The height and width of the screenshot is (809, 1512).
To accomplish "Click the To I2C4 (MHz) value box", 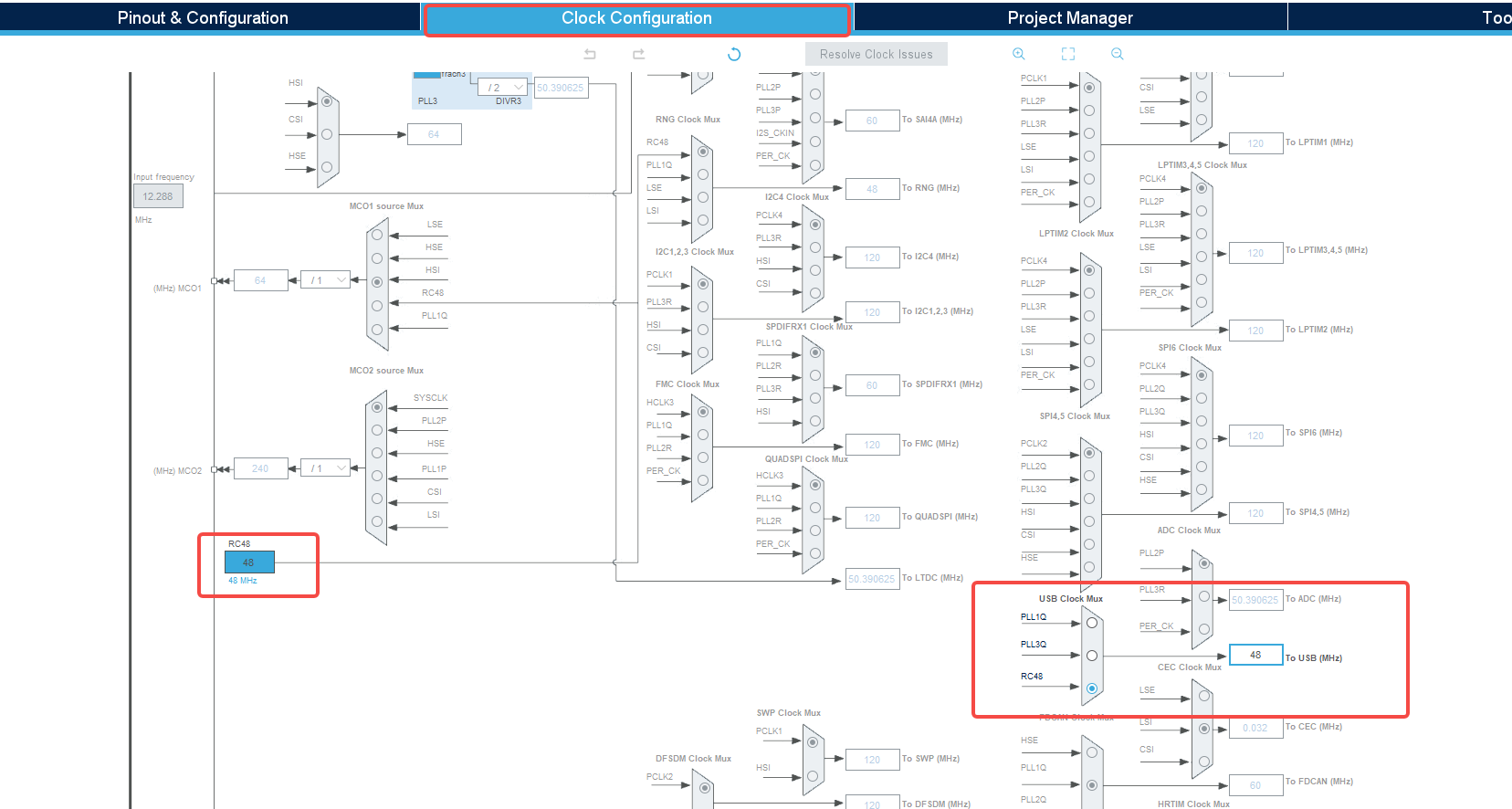I will [872, 257].
